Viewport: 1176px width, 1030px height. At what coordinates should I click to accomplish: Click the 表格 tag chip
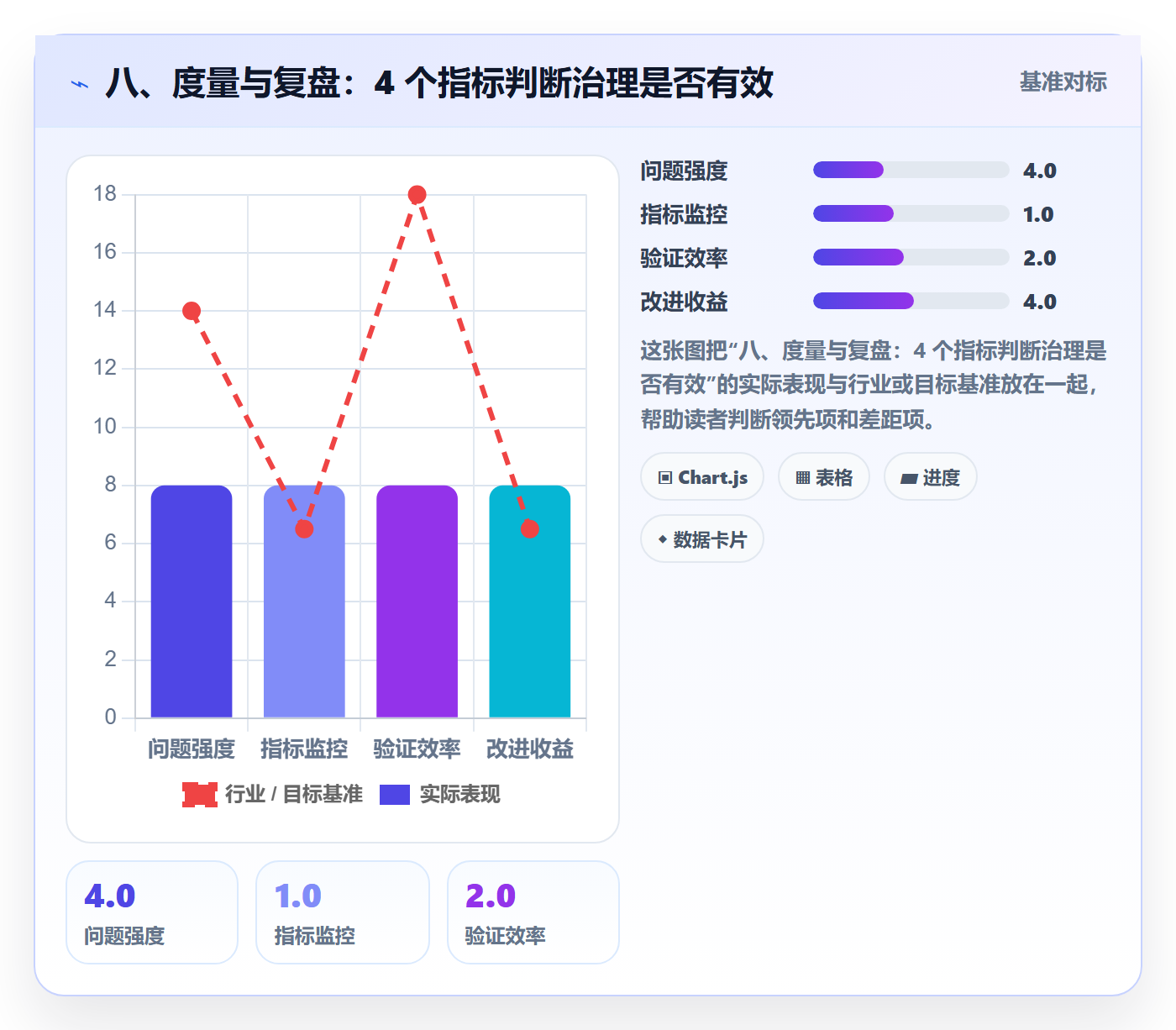[x=824, y=477]
